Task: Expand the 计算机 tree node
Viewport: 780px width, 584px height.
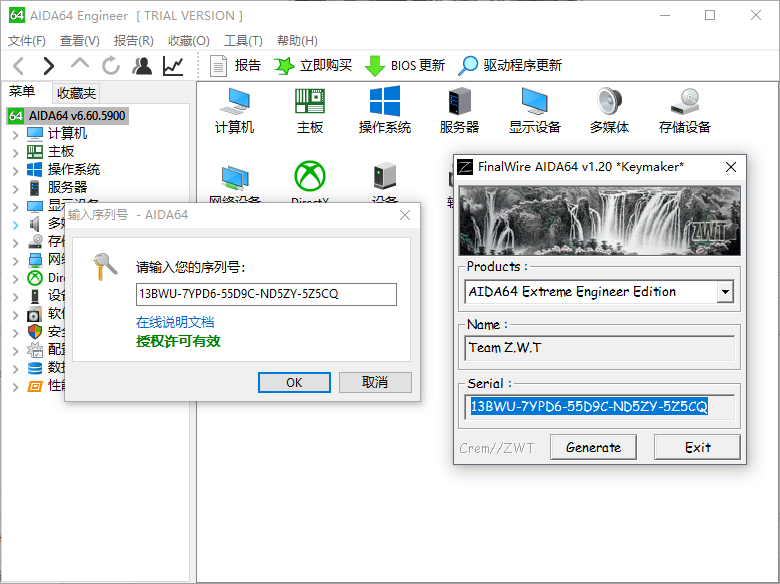Action: click(15, 134)
